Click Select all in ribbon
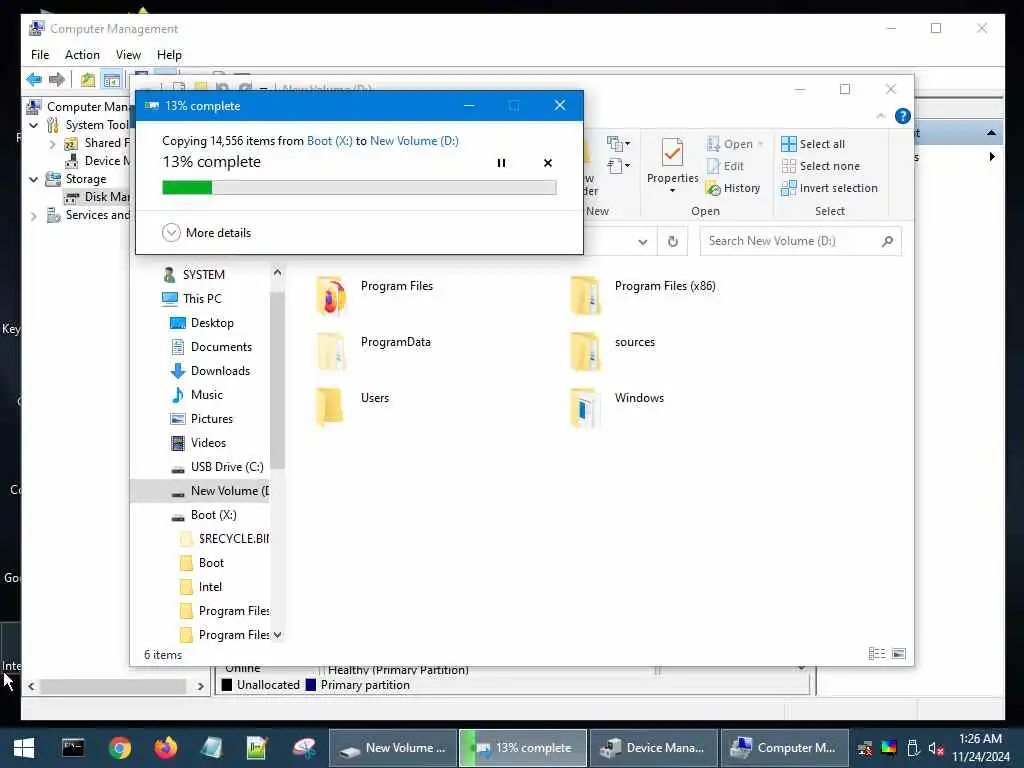1024x768 pixels. [x=813, y=144]
